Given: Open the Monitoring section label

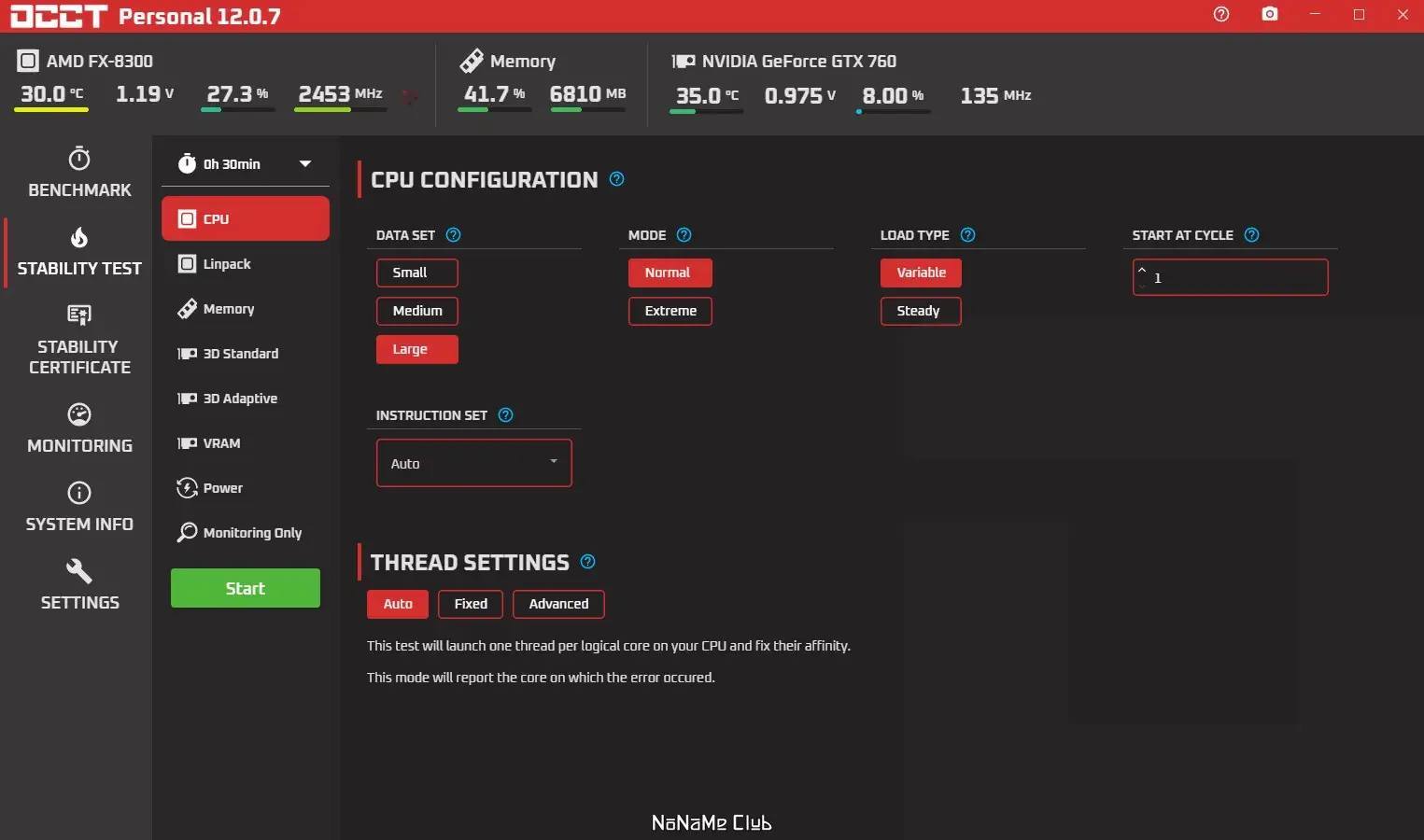Looking at the screenshot, I should pos(79,445).
